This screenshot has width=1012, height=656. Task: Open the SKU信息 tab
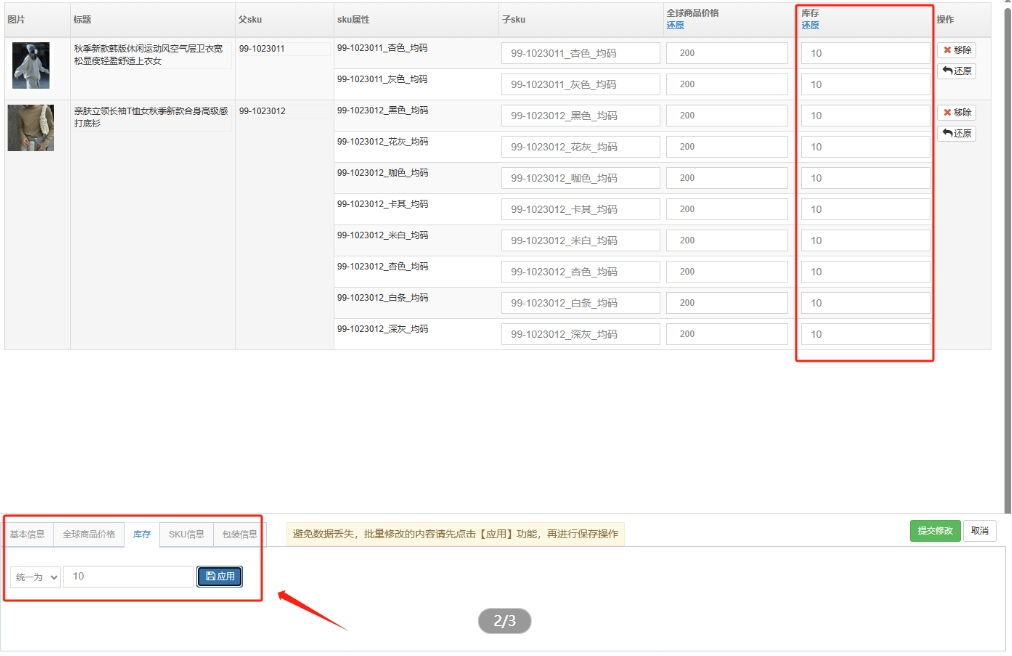point(187,534)
